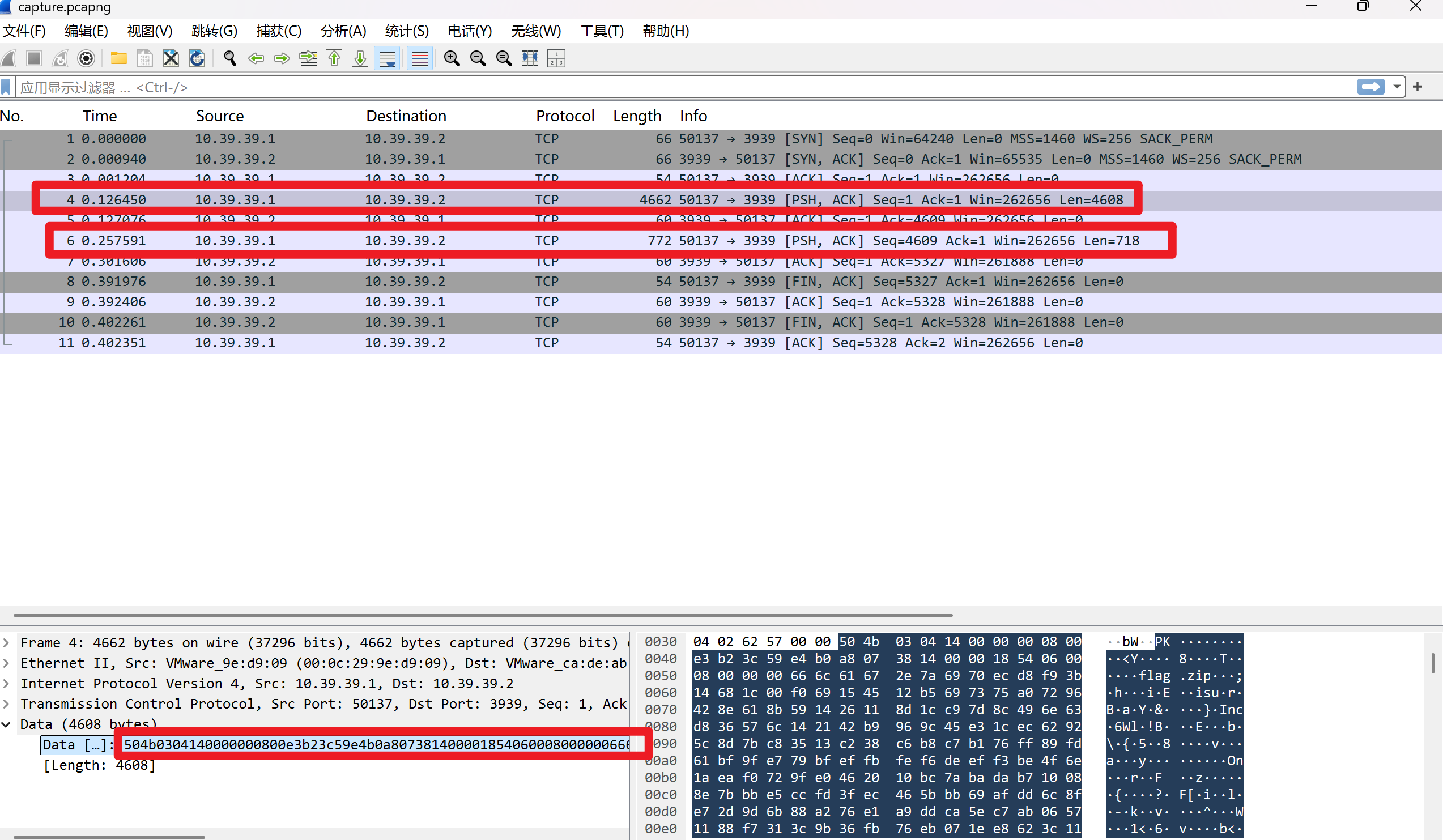Jump to the last packet
The height and width of the screenshot is (840, 1443).
click(360, 58)
